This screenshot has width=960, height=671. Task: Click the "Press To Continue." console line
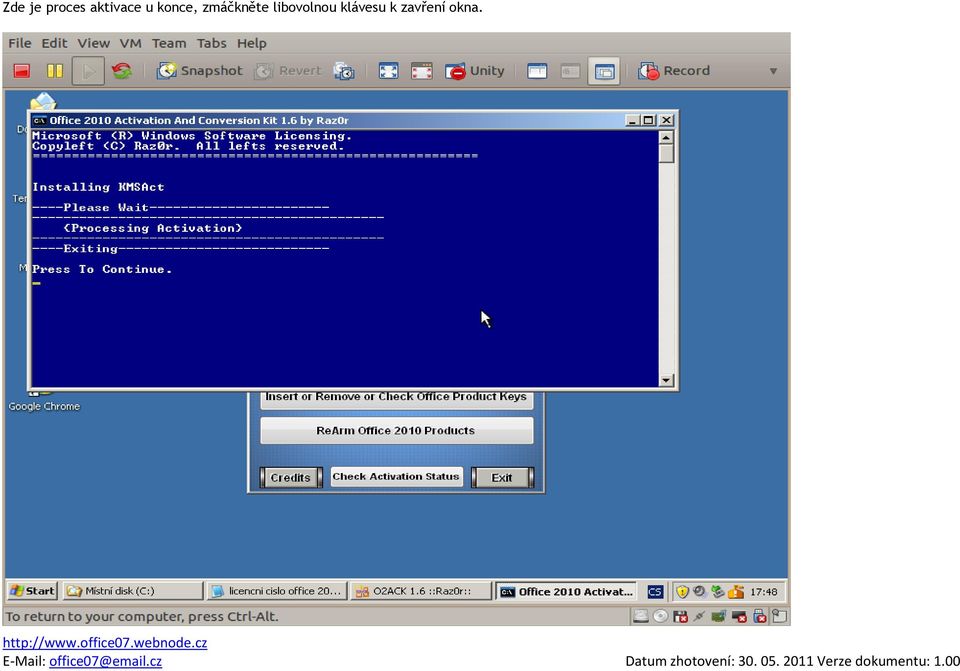[102, 269]
